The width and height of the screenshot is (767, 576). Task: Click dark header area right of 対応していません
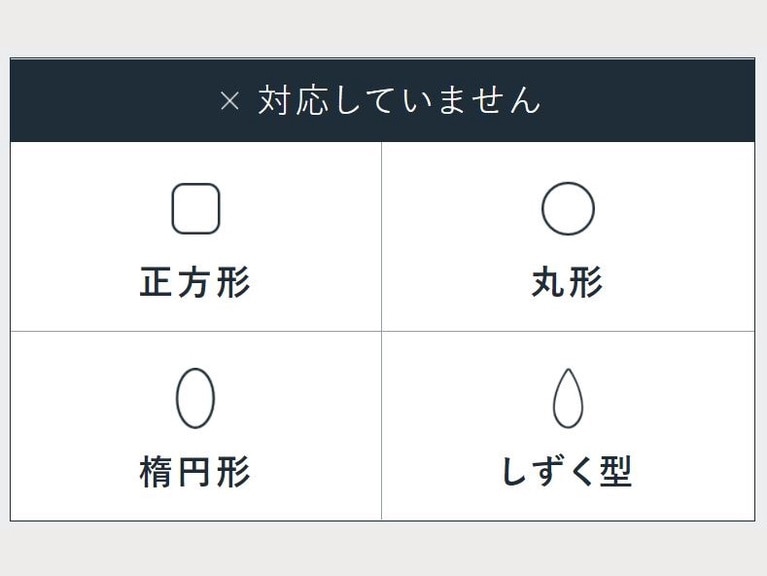650,100
